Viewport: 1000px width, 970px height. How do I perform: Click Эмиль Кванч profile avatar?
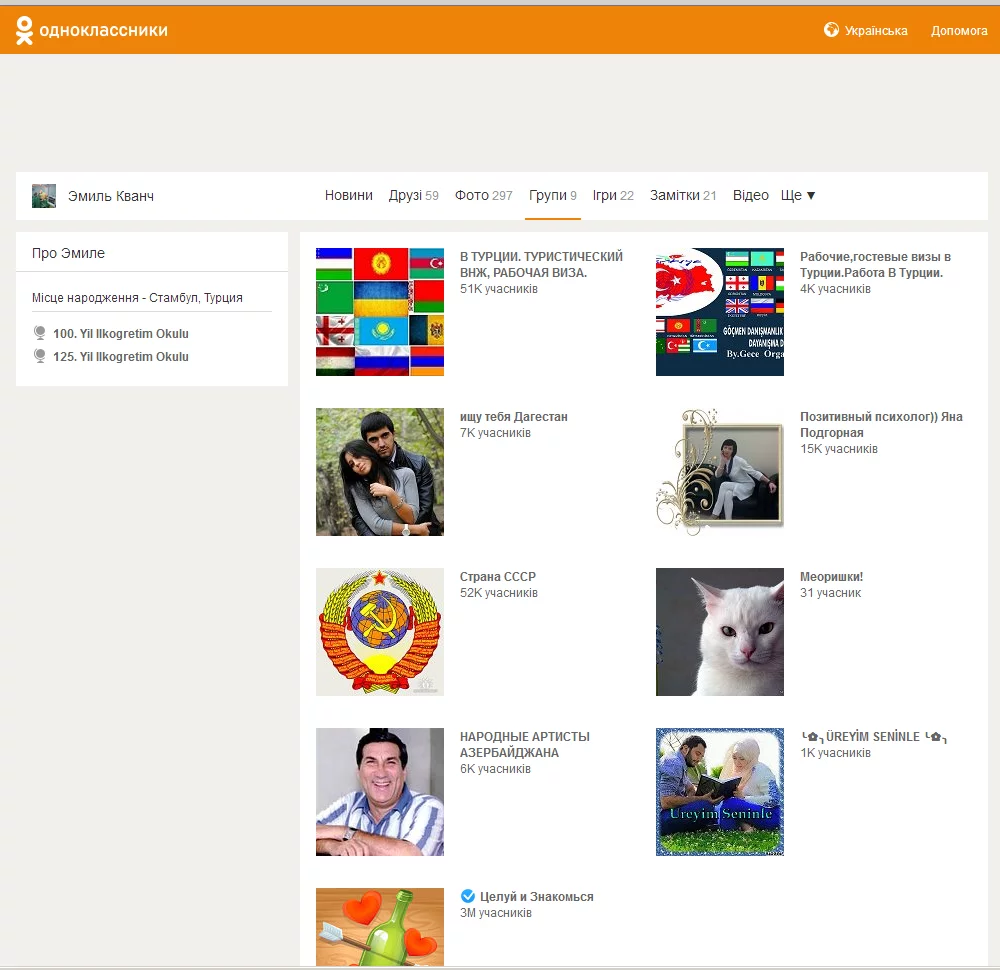(44, 196)
